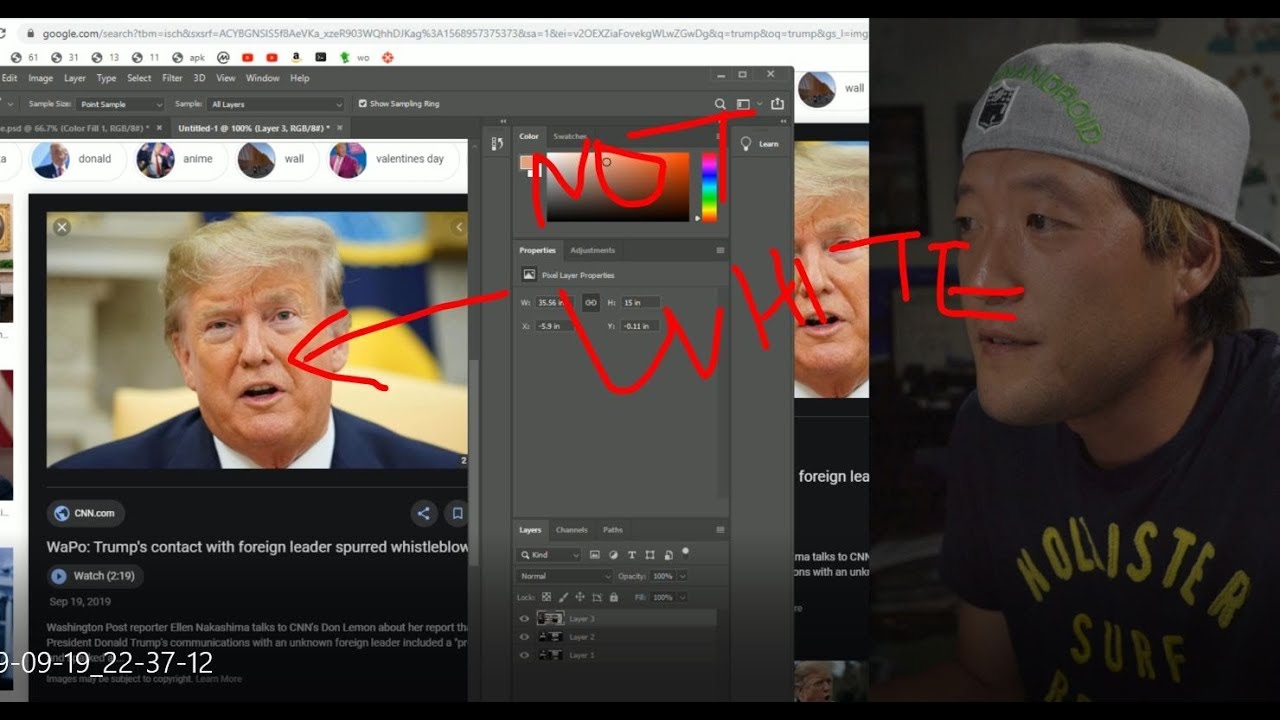Open the Filter menu
Image resolution: width=1280 pixels, height=720 pixels.
point(172,78)
